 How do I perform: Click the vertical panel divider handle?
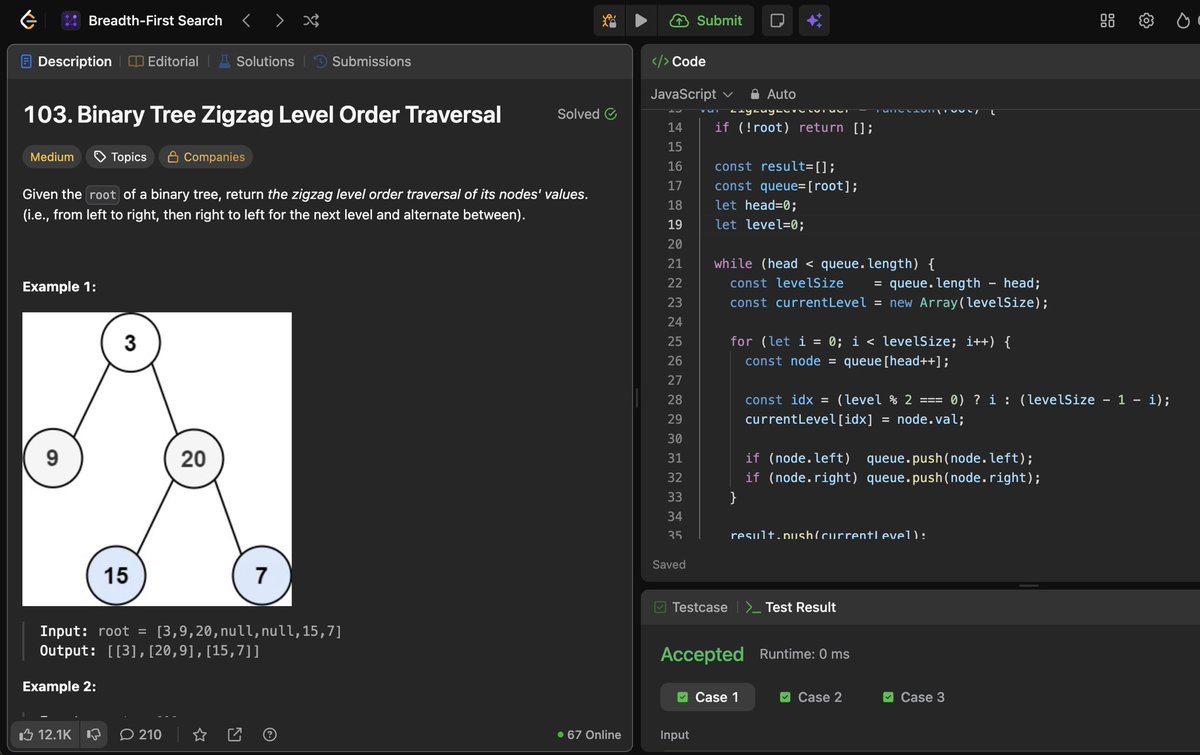pyautogui.click(x=636, y=398)
